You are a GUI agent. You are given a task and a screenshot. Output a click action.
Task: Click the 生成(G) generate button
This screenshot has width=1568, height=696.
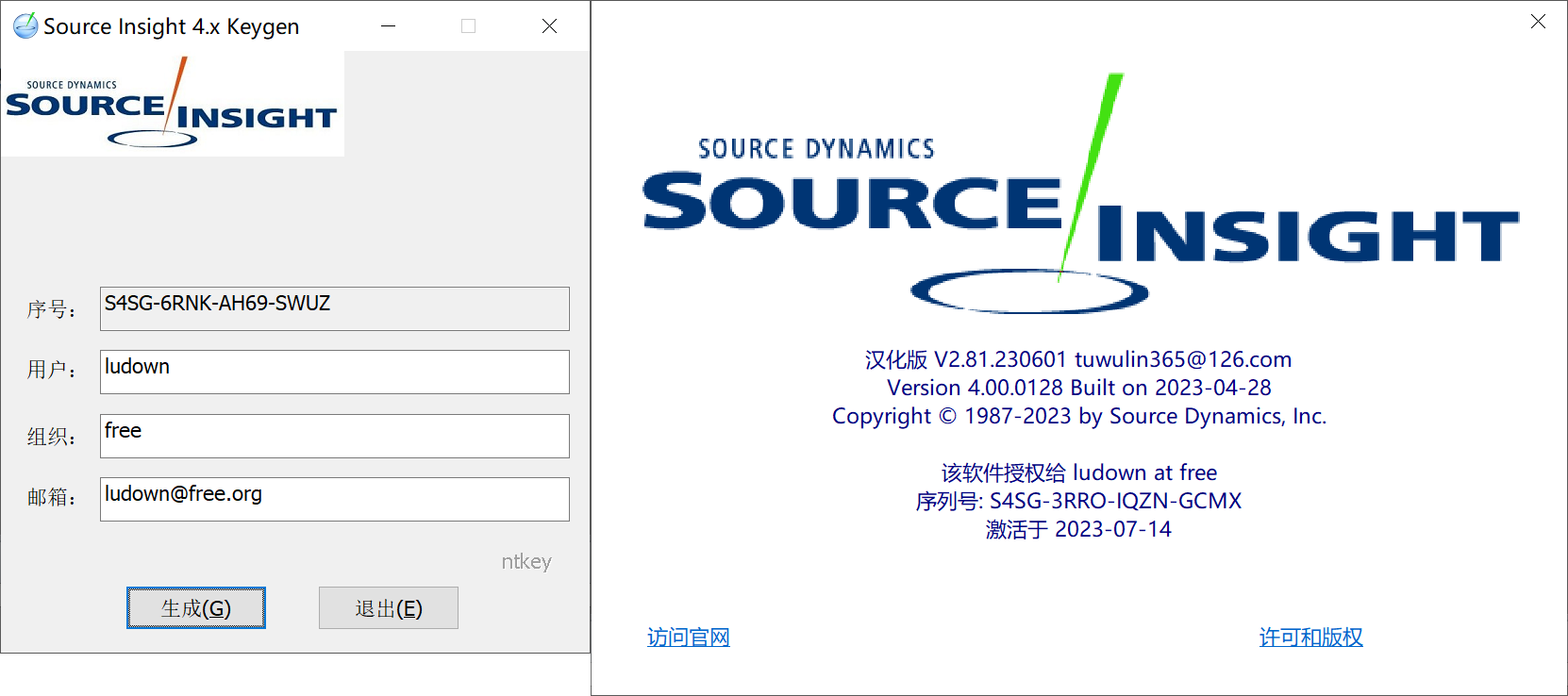point(196,607)
